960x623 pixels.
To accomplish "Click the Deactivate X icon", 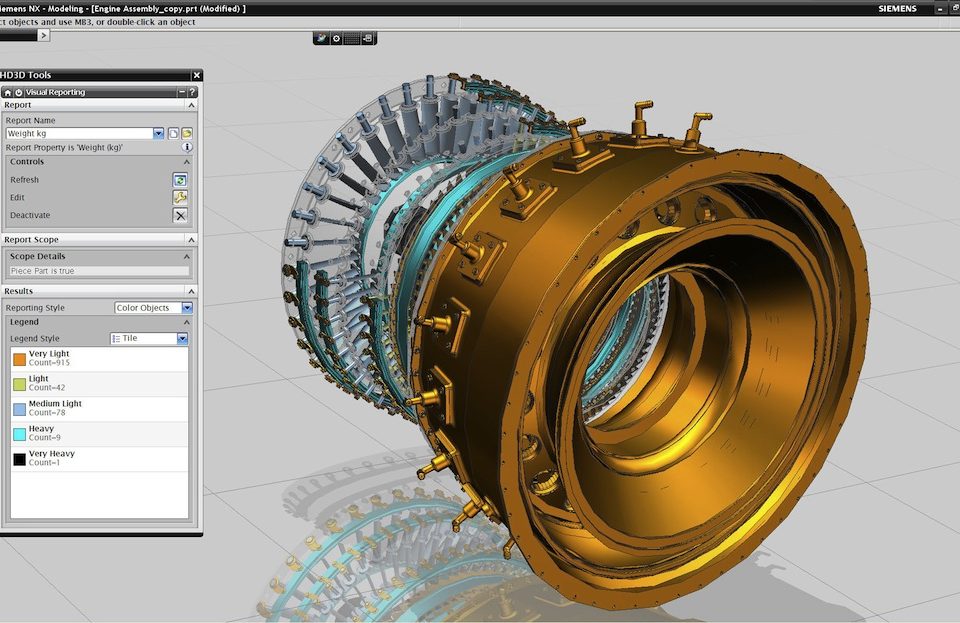I will tap(180, 215).
